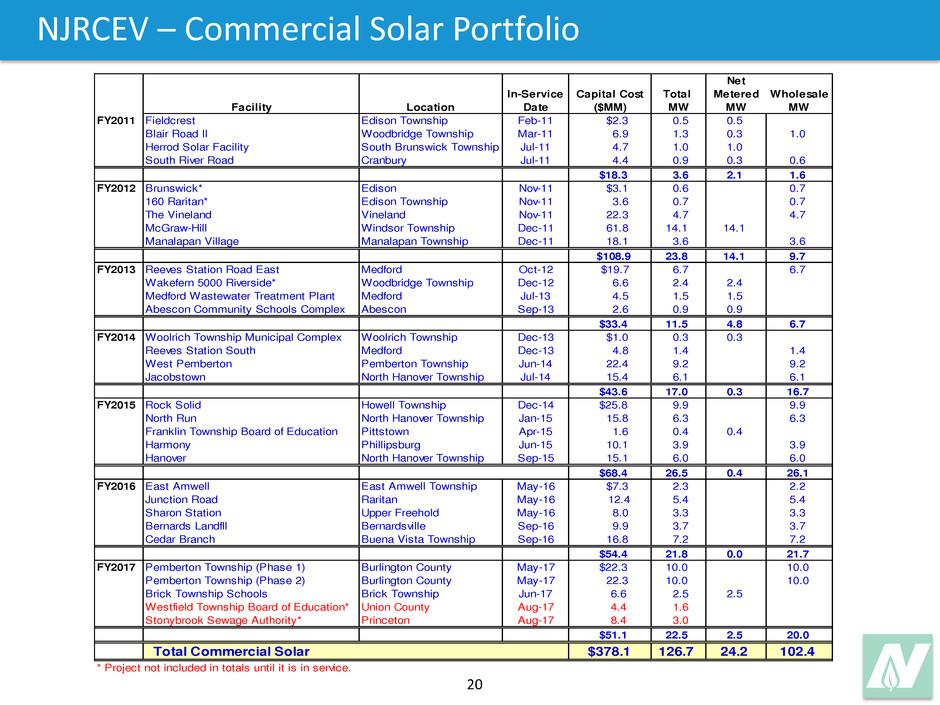The image size is (940, 705).
Task: Select the McGraw-Hill facility cell
Action: pos(176,228)
